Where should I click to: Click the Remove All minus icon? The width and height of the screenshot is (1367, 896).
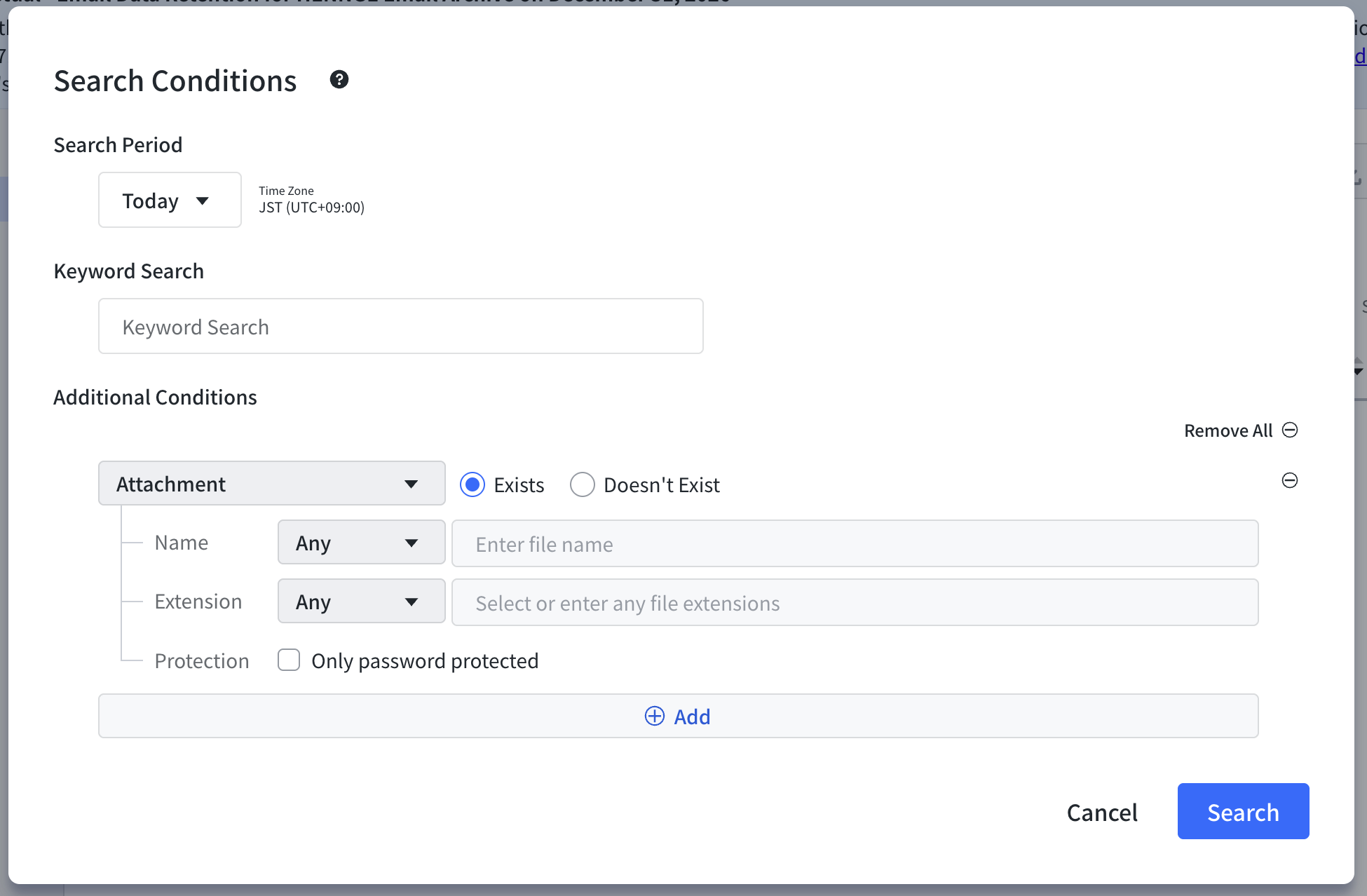click(x=1290, y=430)
